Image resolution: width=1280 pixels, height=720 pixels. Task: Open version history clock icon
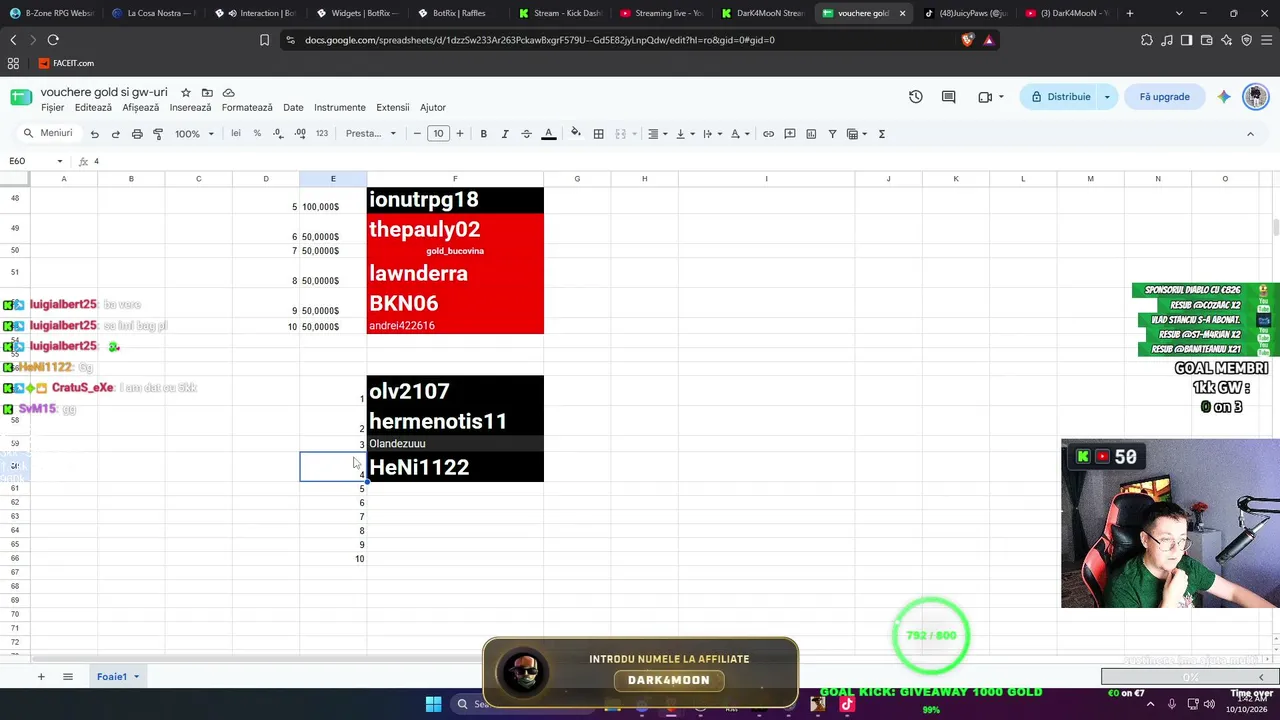pos(915,97)
